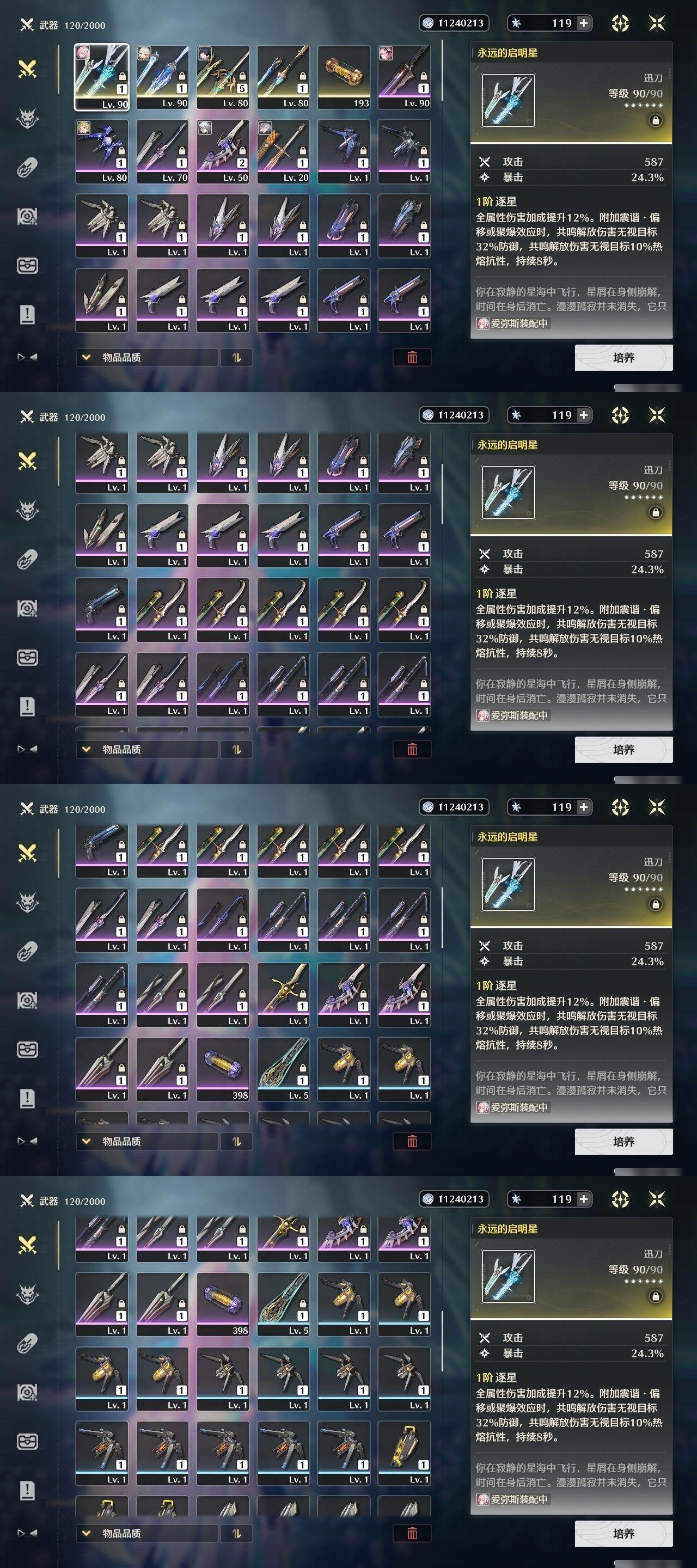Click the 培养 button in the topmost panel
Viewport: 697px width, 1568px height.
point(623,357)
